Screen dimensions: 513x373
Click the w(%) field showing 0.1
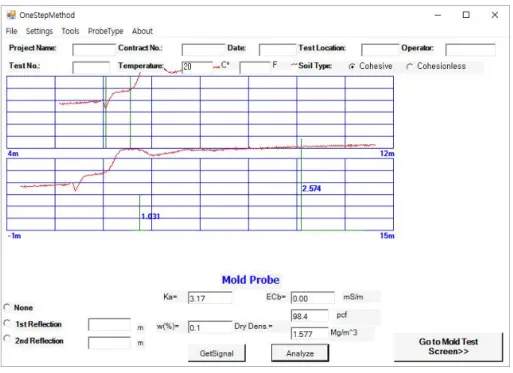coord(210,328)
